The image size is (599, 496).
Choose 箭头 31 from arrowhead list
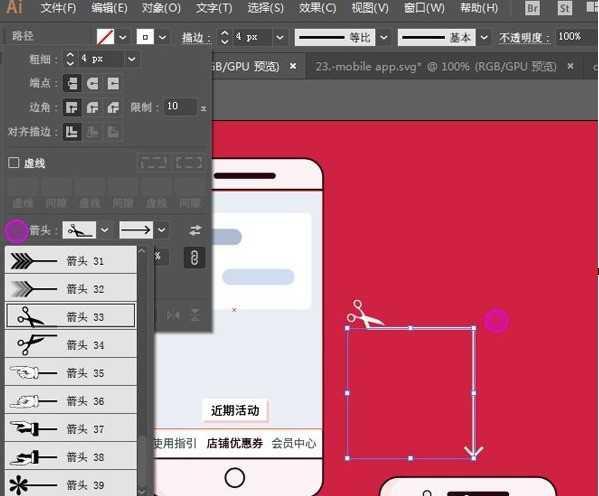point(71,261)
